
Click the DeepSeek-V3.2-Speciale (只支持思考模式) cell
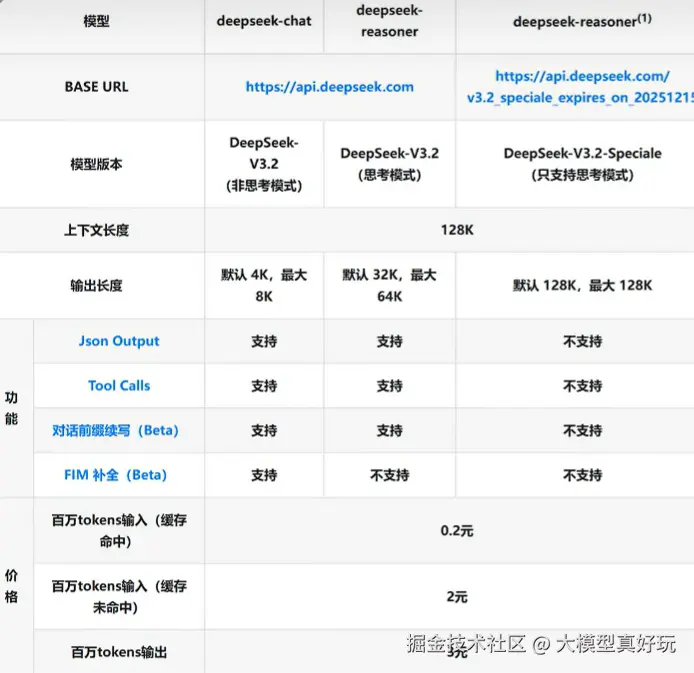tap(582, 164)
